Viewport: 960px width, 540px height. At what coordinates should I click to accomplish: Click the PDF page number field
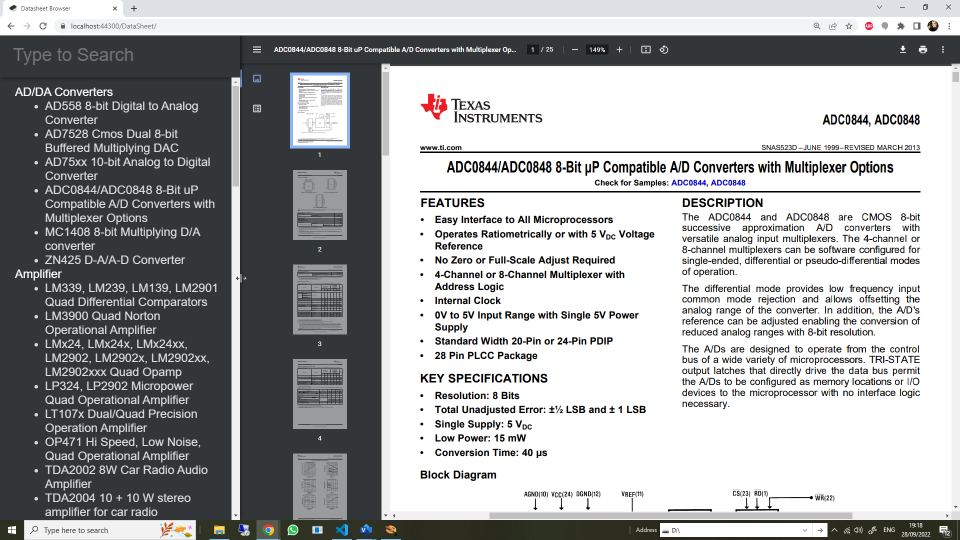point(533,50)
